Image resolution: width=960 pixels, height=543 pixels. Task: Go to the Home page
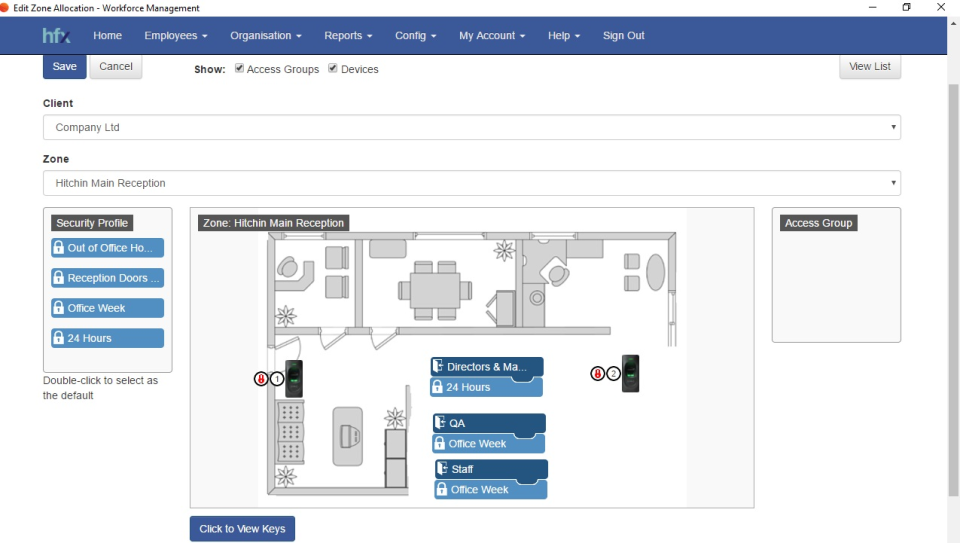[x=108, y=36]
